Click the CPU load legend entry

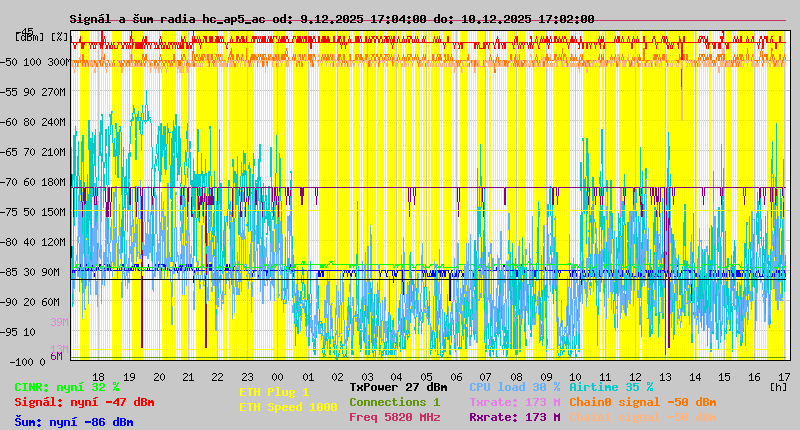(514, 386)
